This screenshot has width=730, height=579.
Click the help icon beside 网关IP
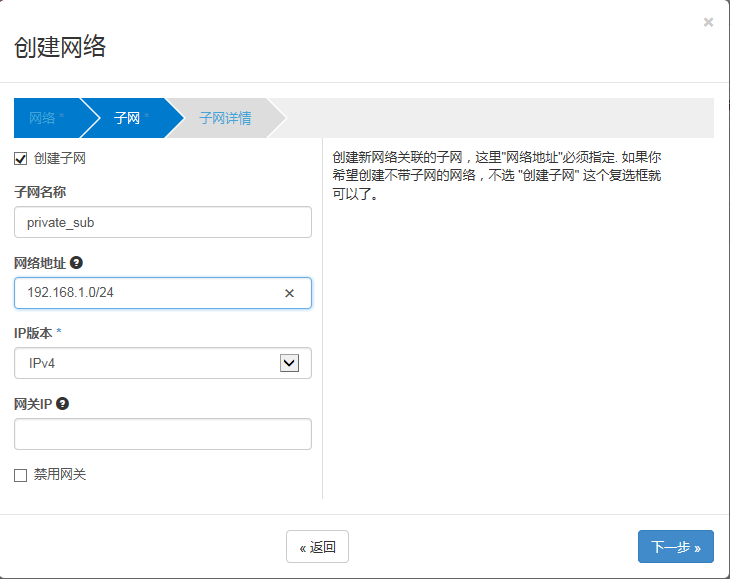(x=63, y=403)
